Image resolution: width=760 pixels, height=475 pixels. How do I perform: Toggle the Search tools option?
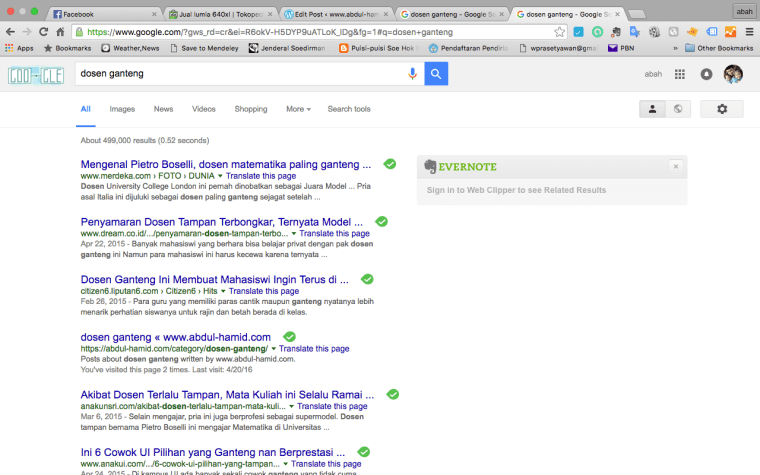348,109
